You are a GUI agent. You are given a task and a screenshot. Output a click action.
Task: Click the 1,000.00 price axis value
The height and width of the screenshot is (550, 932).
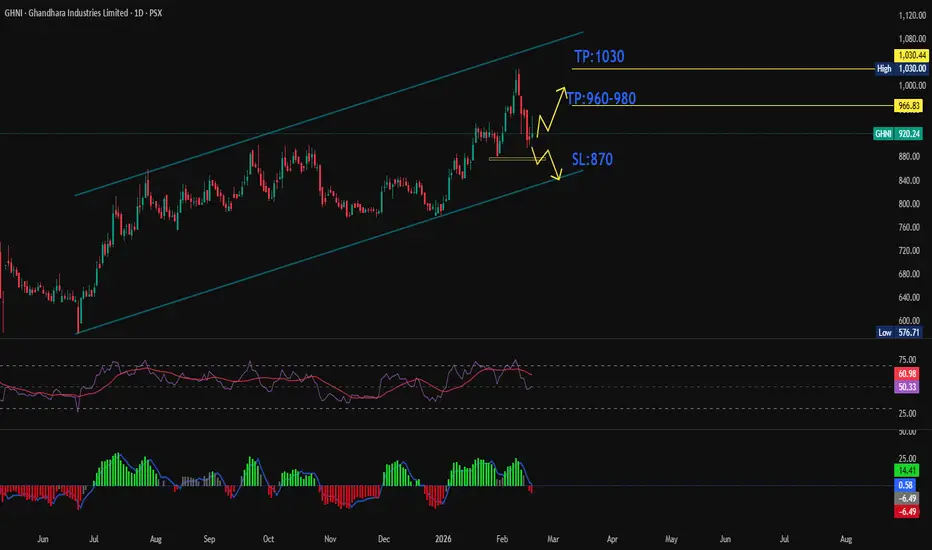coord(912,86)
